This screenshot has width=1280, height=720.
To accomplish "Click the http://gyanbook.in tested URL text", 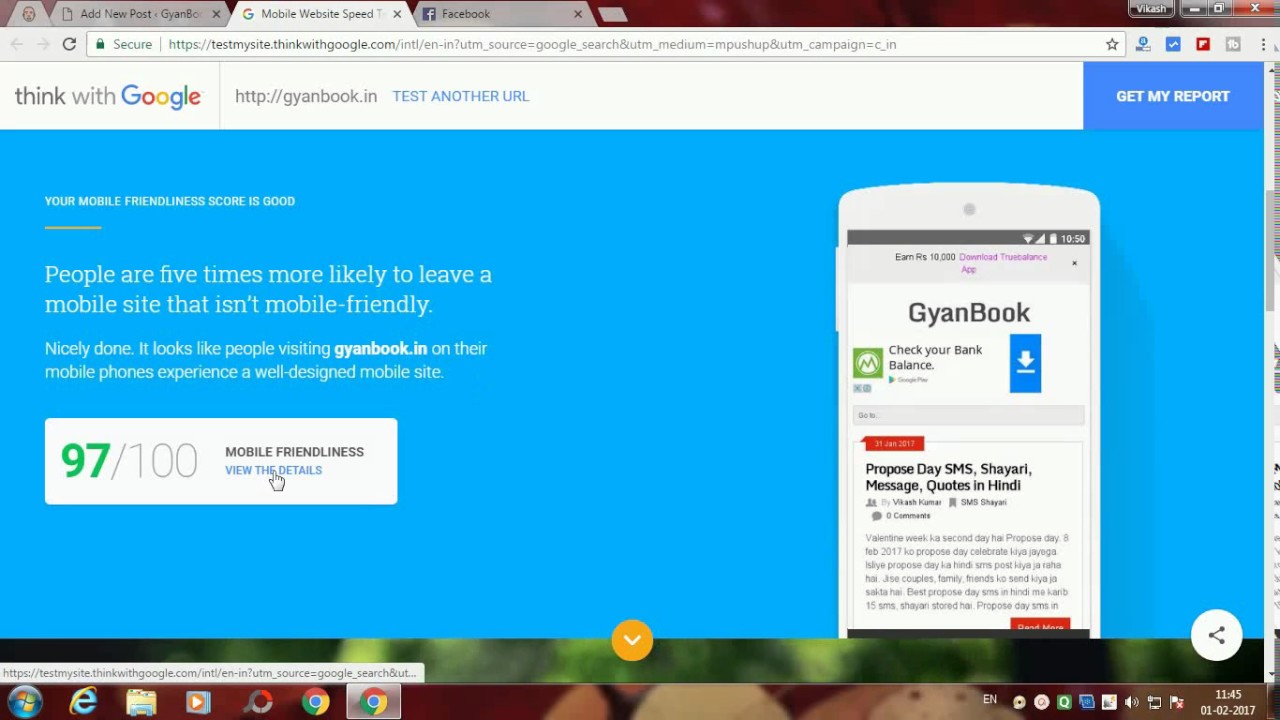I will click(306, 96).
